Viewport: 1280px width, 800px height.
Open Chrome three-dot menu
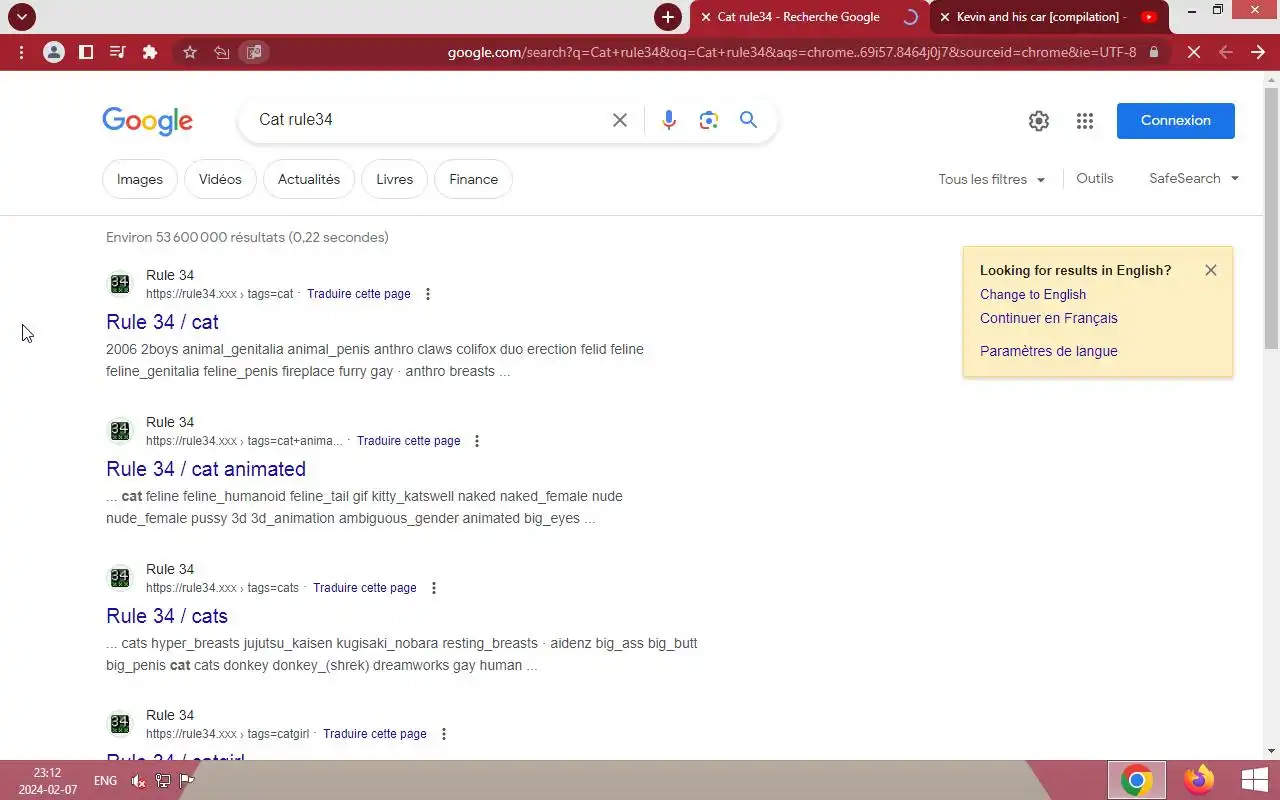[x=21, y=52]
